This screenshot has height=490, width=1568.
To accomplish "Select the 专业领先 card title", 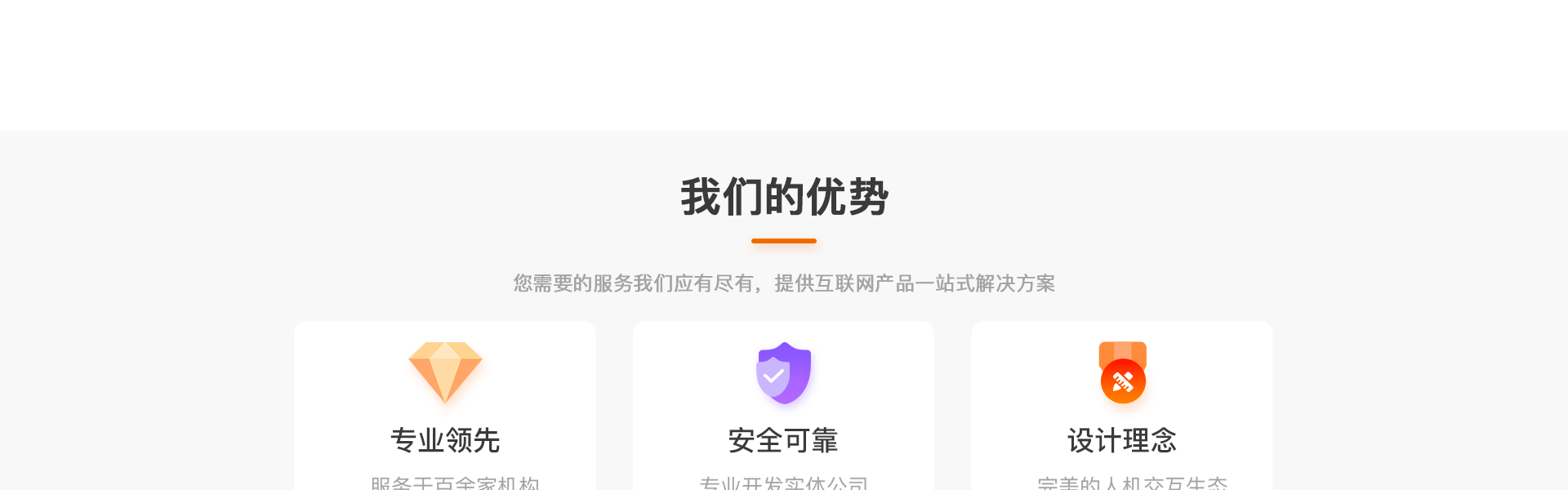I will coord(445,440).
